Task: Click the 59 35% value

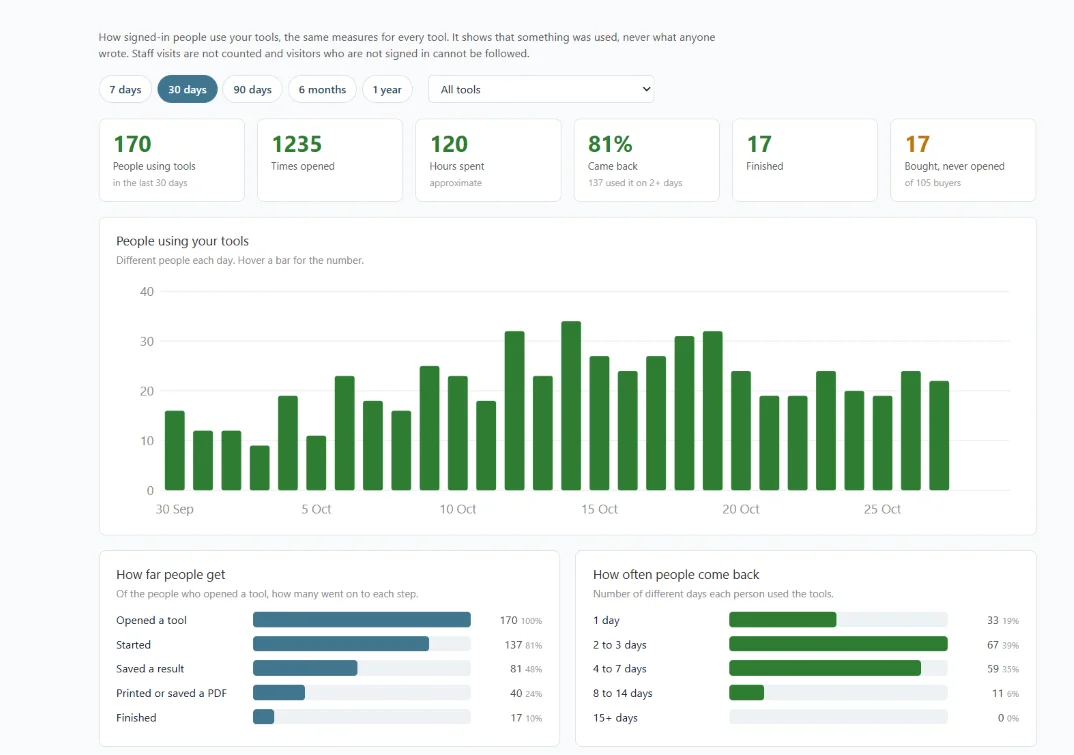Action: click(1003, 669)
